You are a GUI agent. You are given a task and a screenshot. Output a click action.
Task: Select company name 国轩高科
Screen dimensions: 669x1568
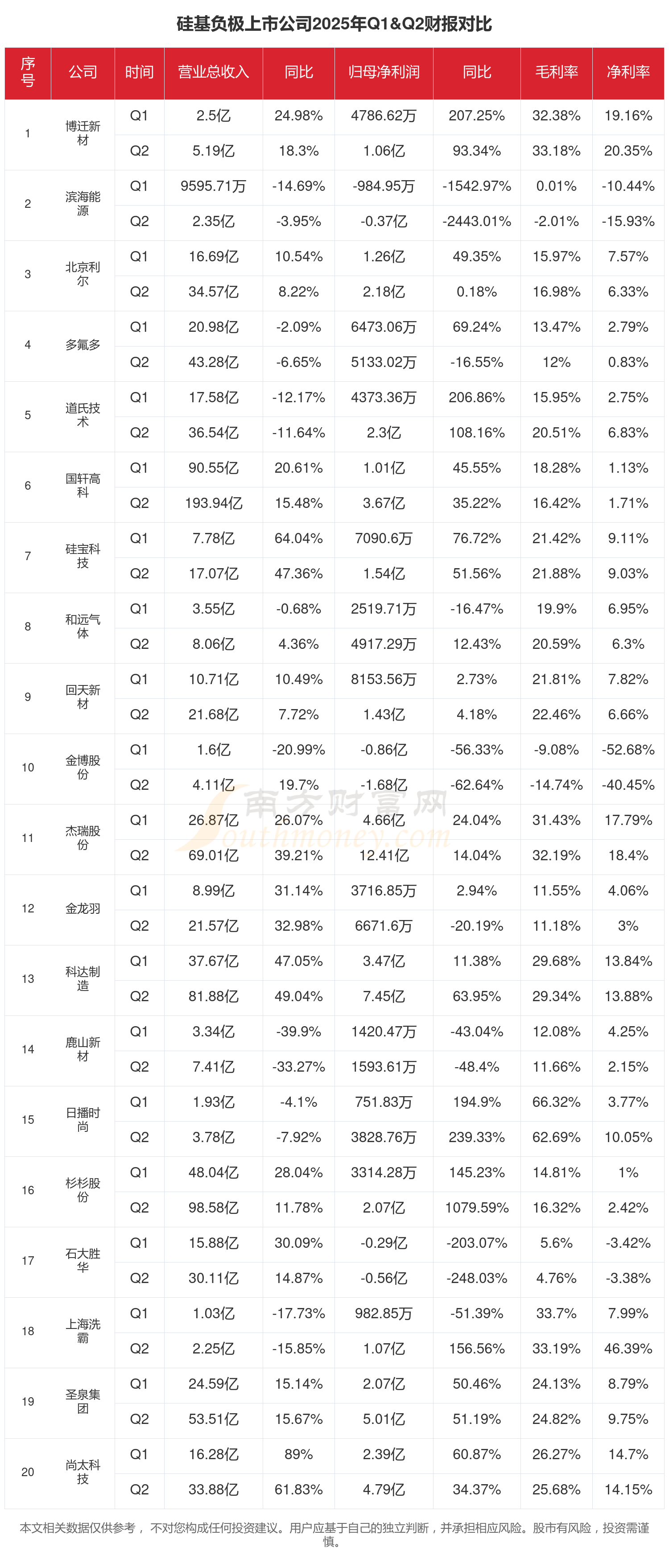click(83, 486)
